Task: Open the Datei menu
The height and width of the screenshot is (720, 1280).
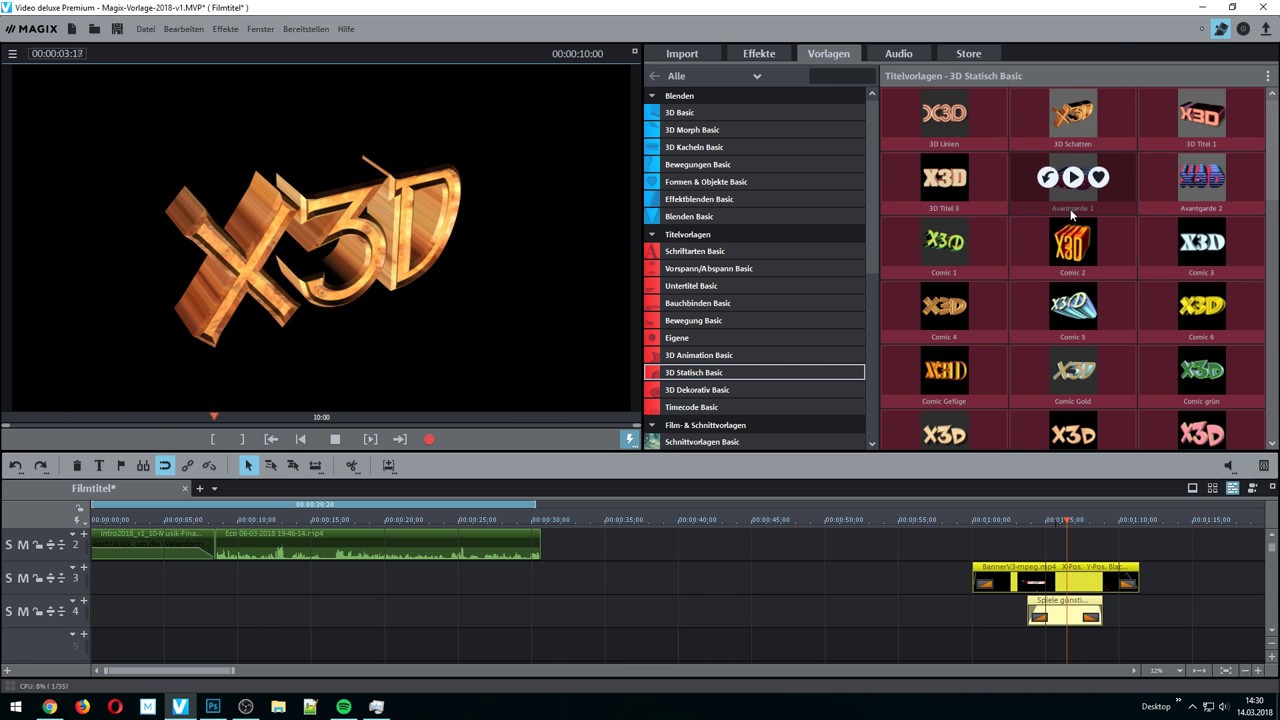Action: coord(146,29)
